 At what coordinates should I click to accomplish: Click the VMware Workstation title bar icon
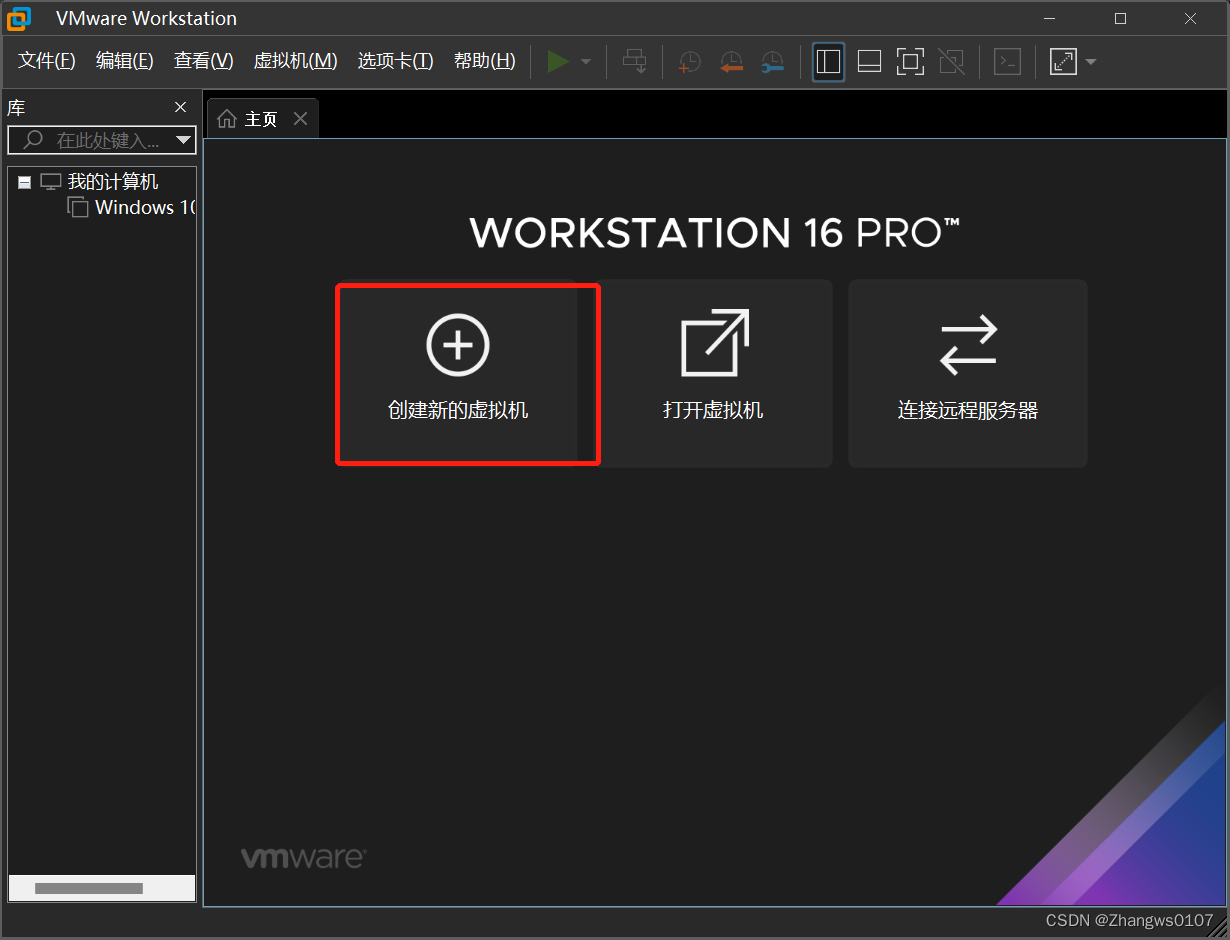pos(20,18)
